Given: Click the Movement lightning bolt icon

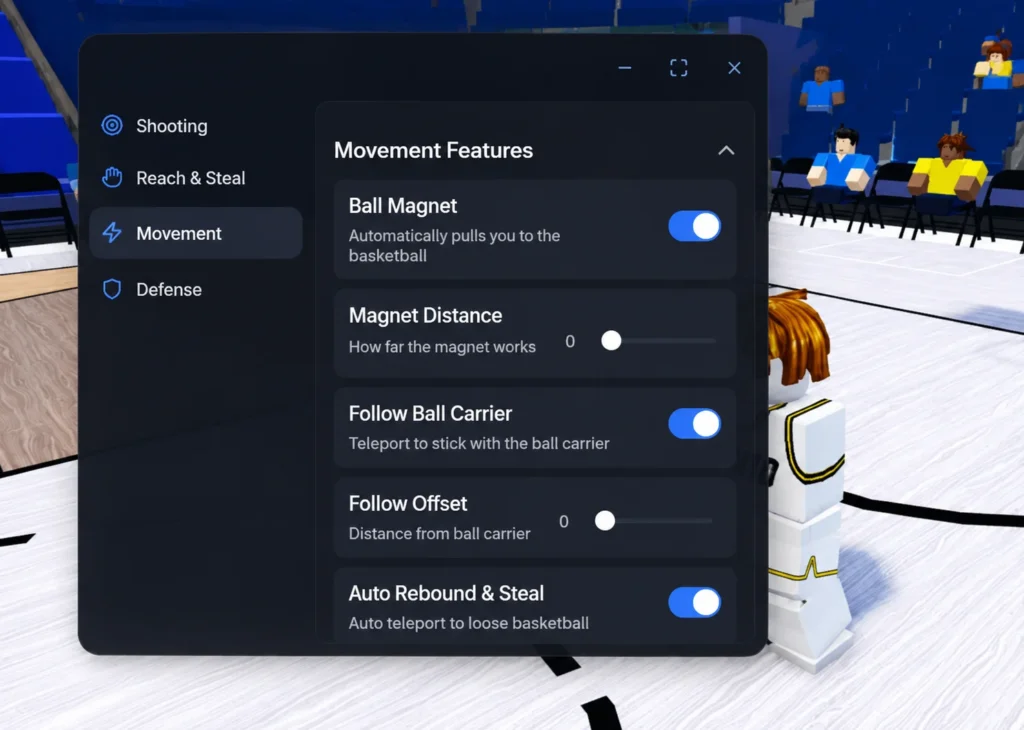Looking at the screenshot, I should 112,232.
